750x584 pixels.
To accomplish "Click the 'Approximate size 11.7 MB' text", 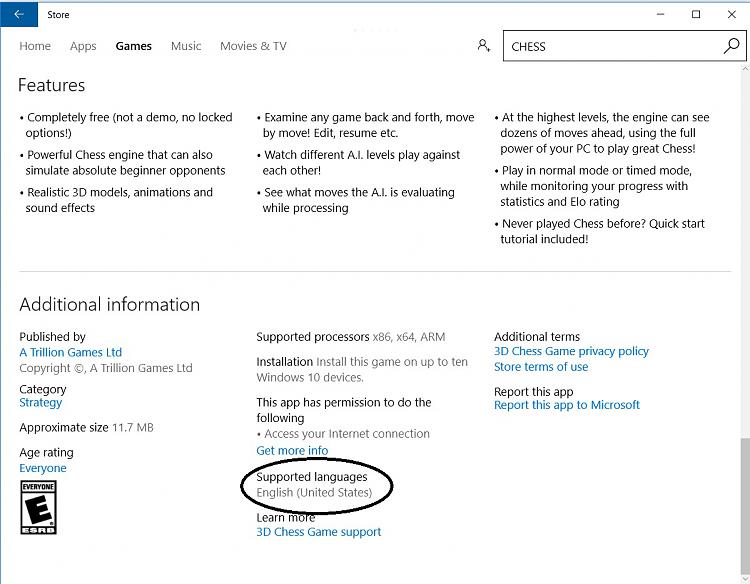I will [86, 428].
